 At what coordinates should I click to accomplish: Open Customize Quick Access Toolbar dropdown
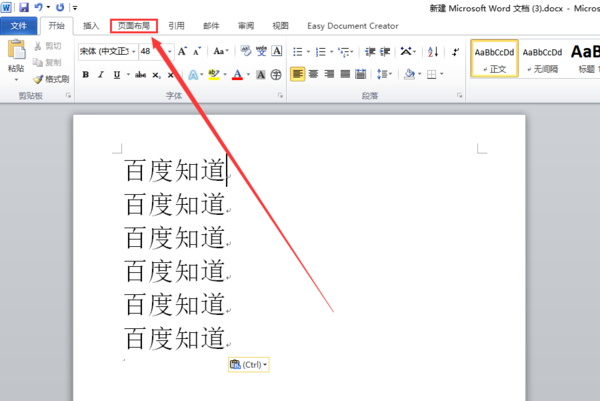(75, 8)
